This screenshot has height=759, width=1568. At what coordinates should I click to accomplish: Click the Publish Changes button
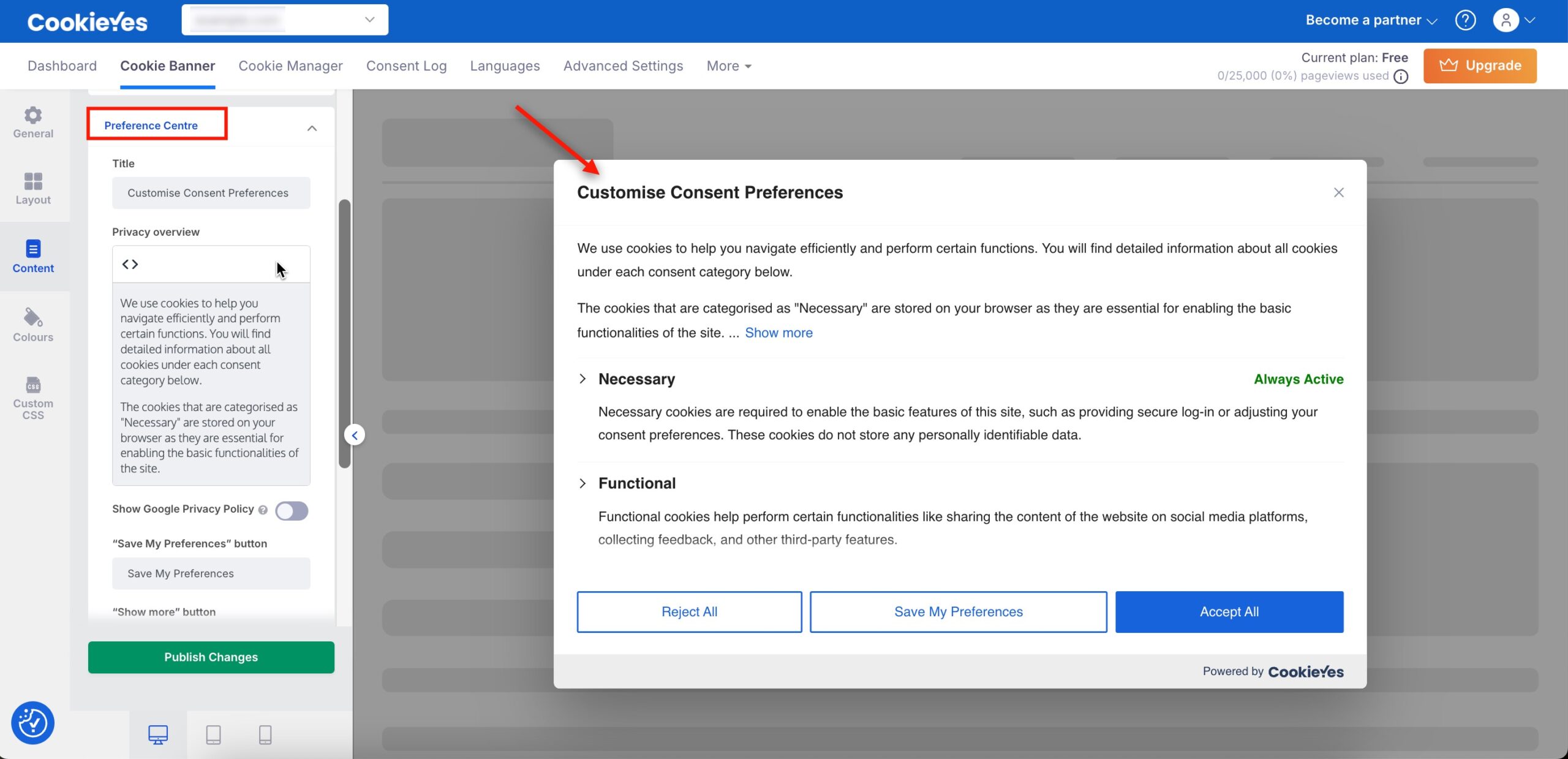pos(211,657)
